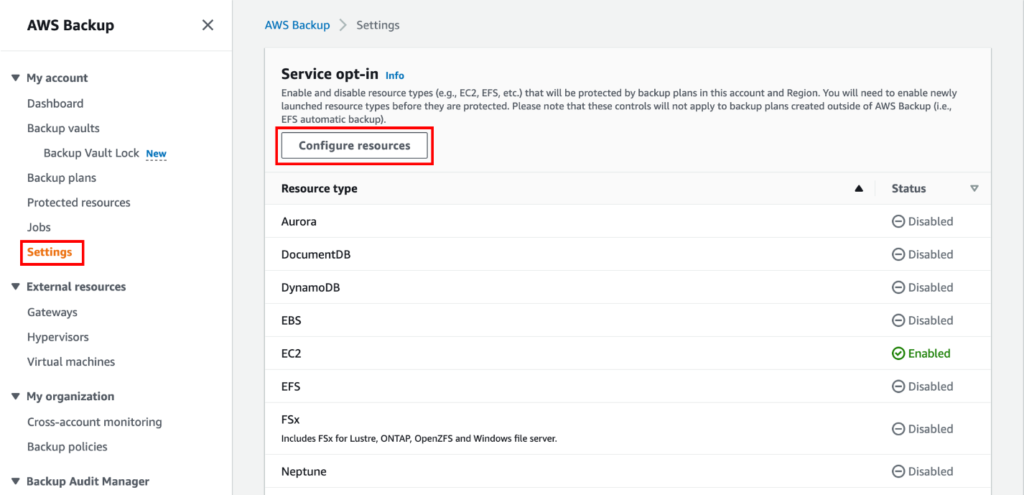Select the Neptune resource row
The image size is (1024, 495).
click(628, 471)
